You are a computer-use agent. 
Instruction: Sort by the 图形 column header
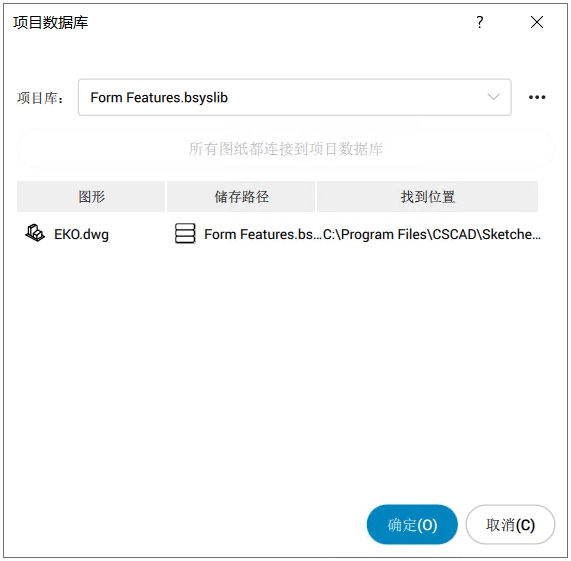[91, 197]
